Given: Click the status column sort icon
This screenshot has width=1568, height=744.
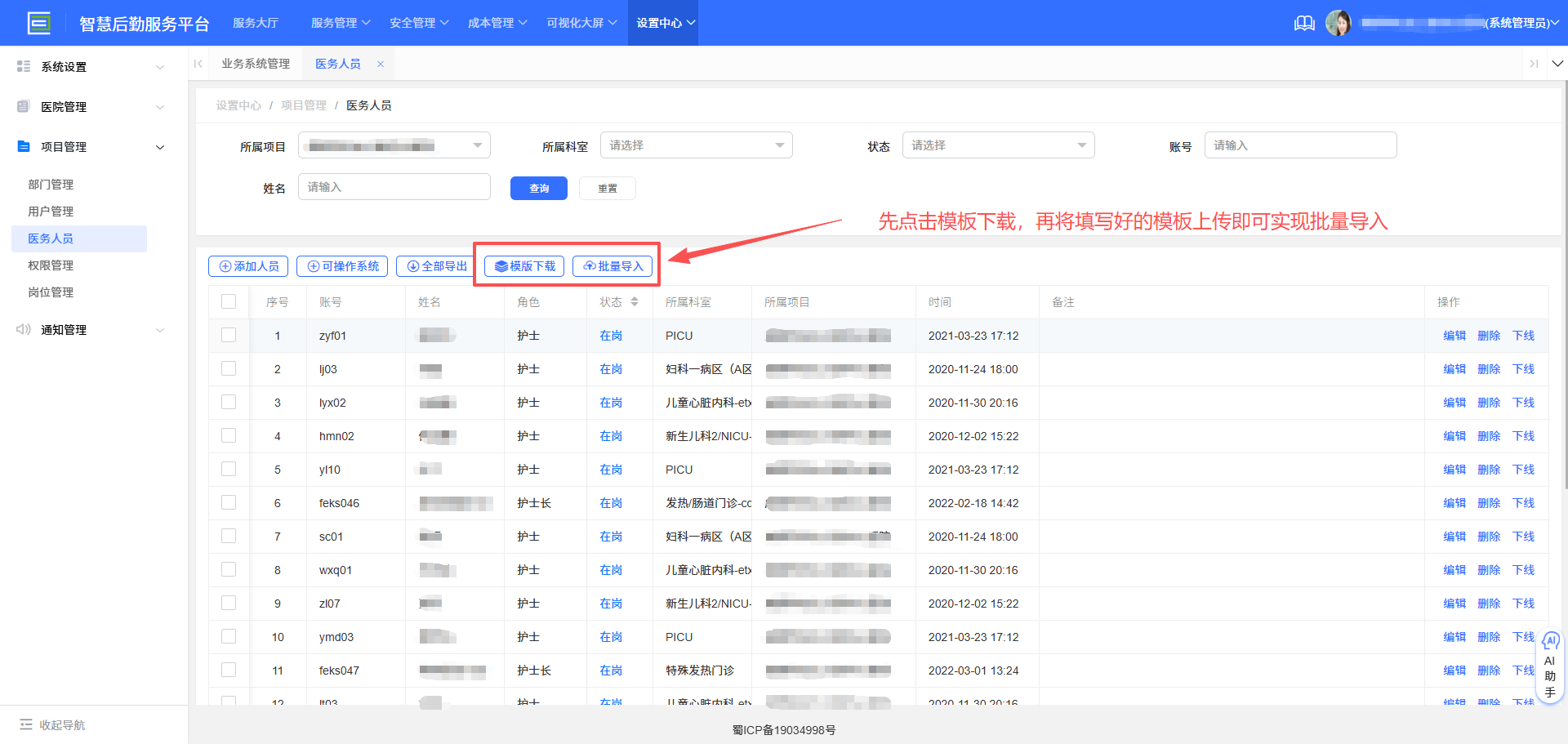Looking at the screenshot, I should click(x=635, y=302).
